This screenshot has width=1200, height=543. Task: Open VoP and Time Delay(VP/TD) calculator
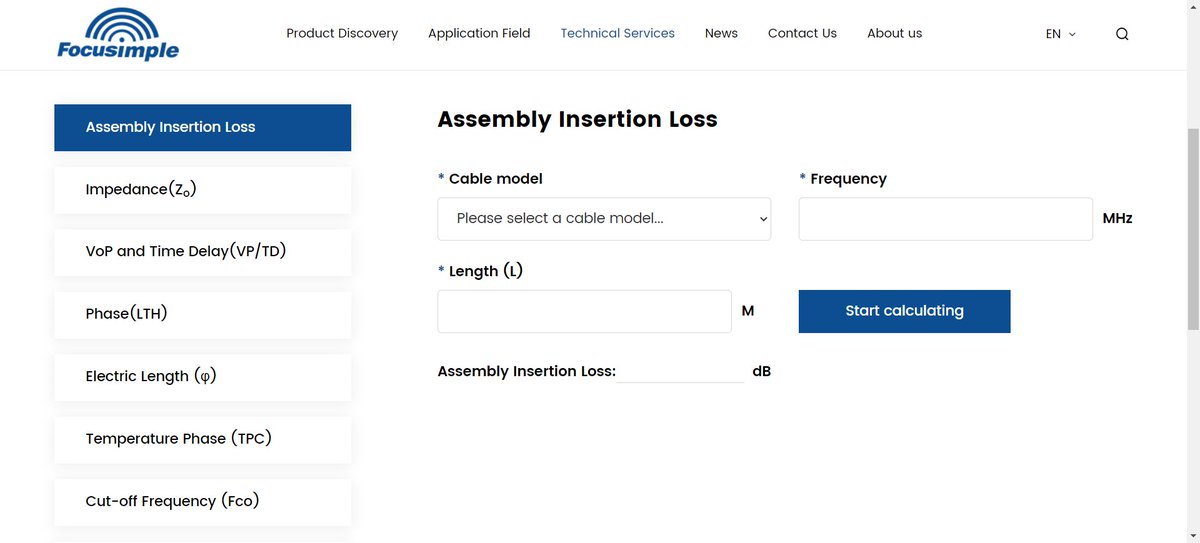click(x=203, y=252)
